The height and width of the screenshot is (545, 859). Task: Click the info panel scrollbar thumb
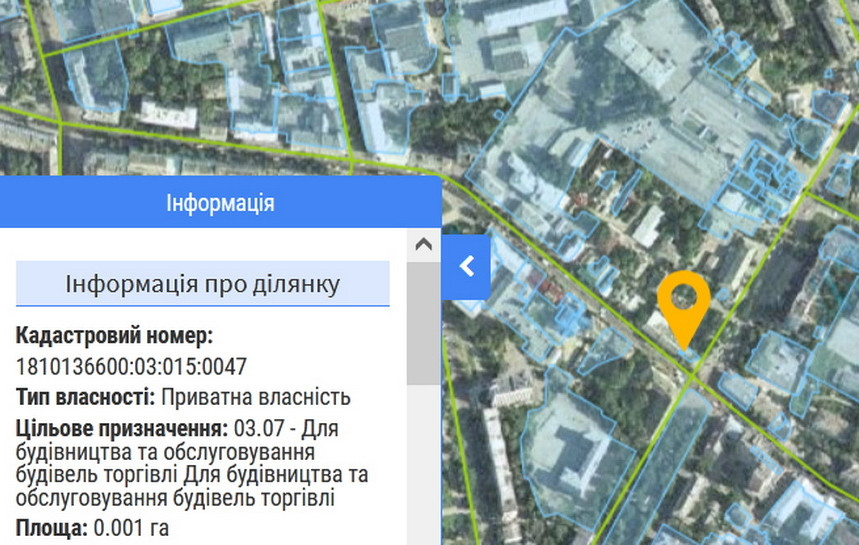423,322
